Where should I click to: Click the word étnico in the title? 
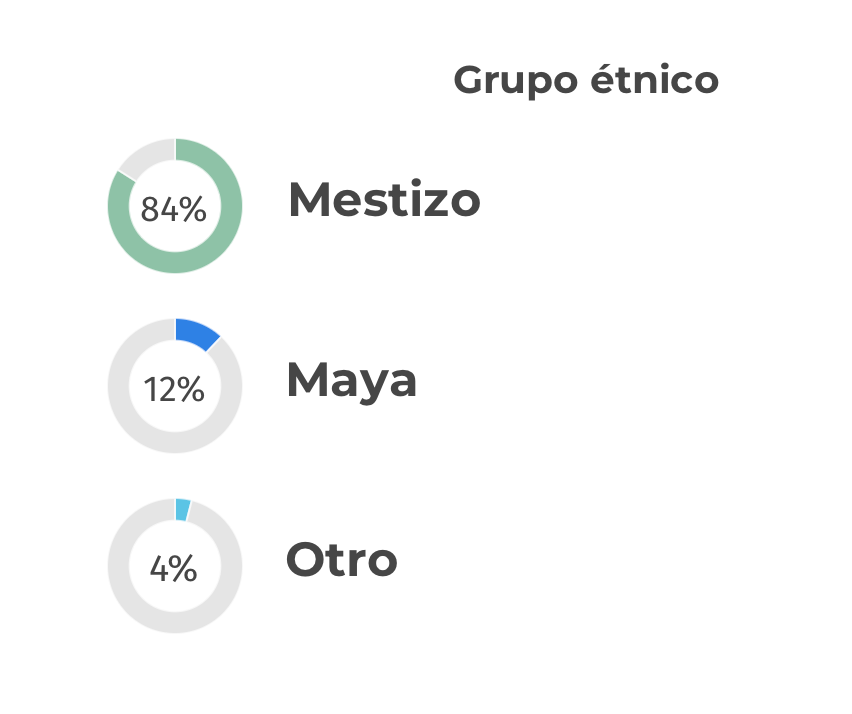654,79
